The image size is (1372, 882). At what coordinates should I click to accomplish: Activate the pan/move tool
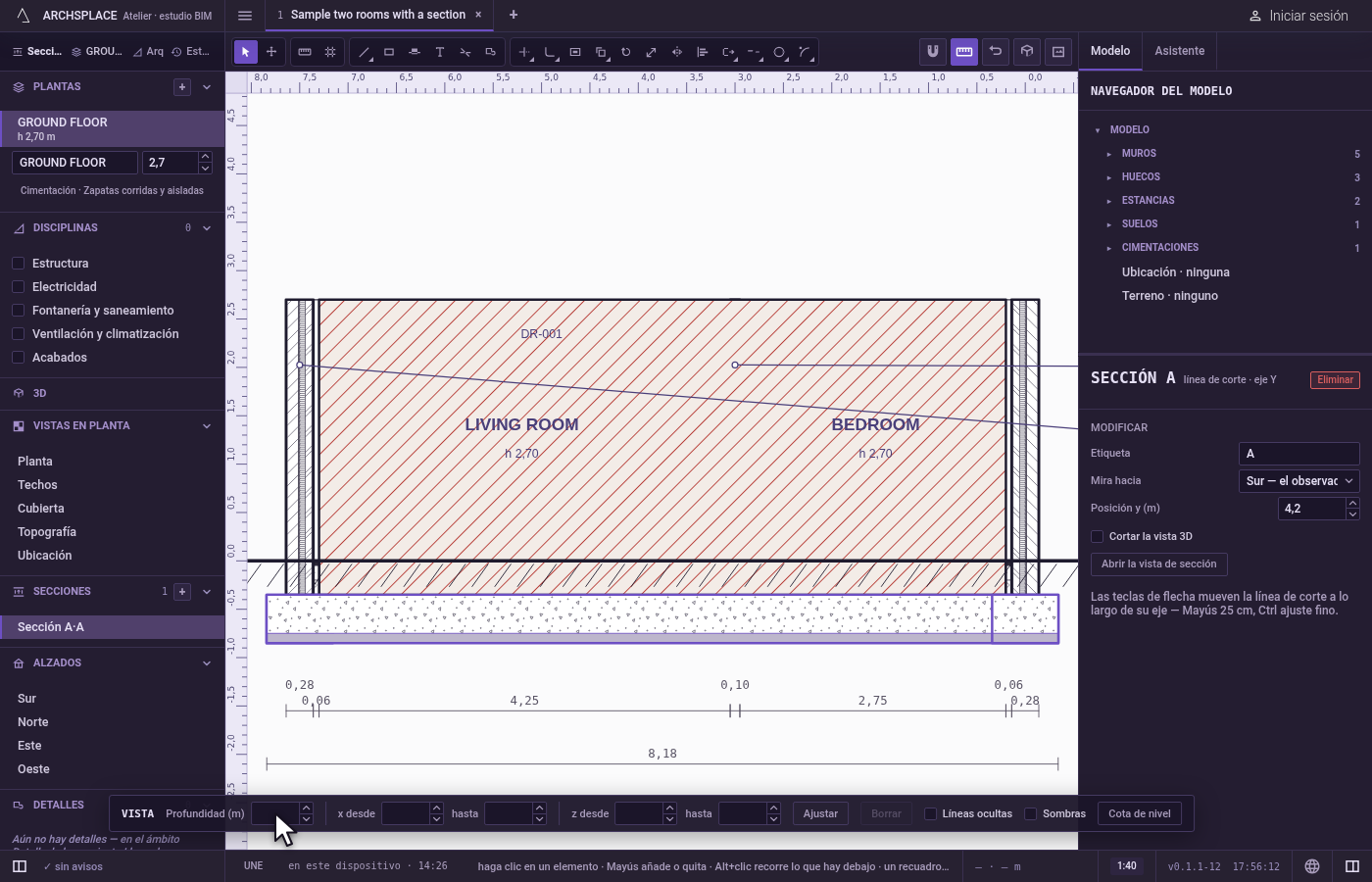pos(271,52)
